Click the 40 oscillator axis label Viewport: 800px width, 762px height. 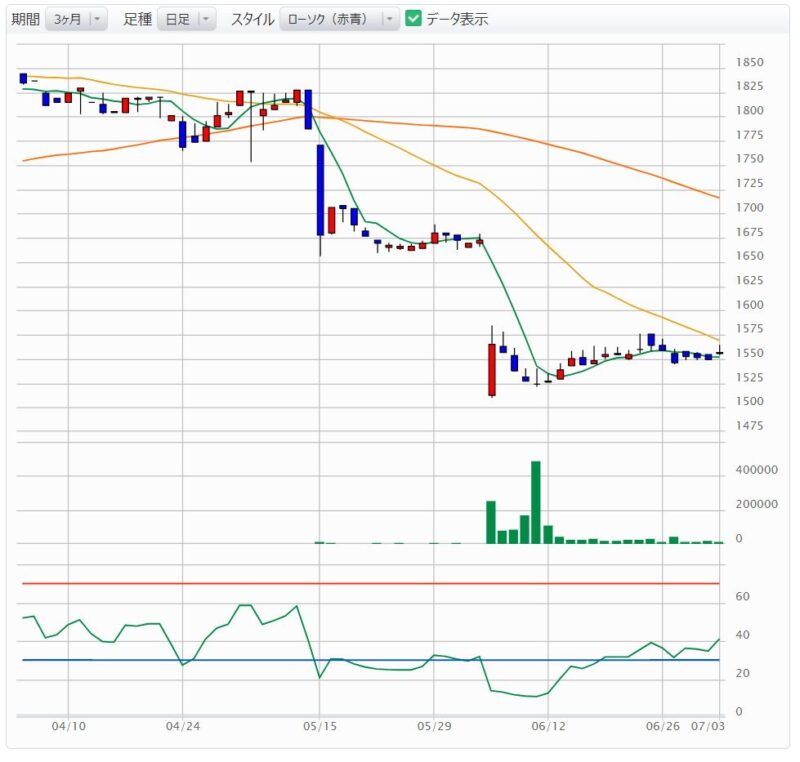tap(742, 635)
